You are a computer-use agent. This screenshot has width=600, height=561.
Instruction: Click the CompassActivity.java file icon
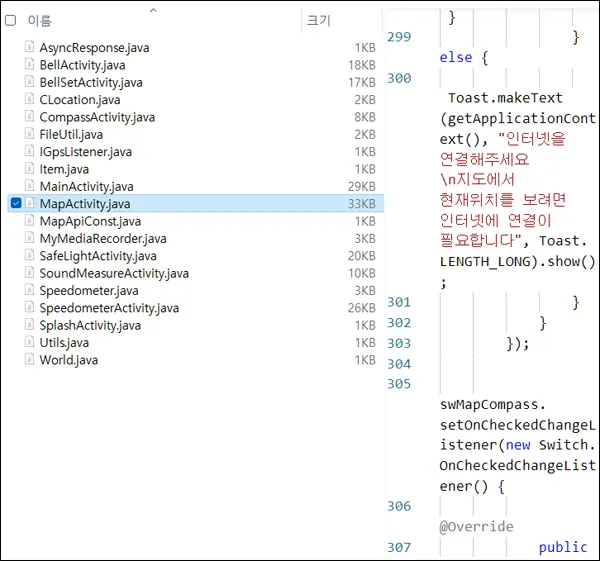(29, 116)
